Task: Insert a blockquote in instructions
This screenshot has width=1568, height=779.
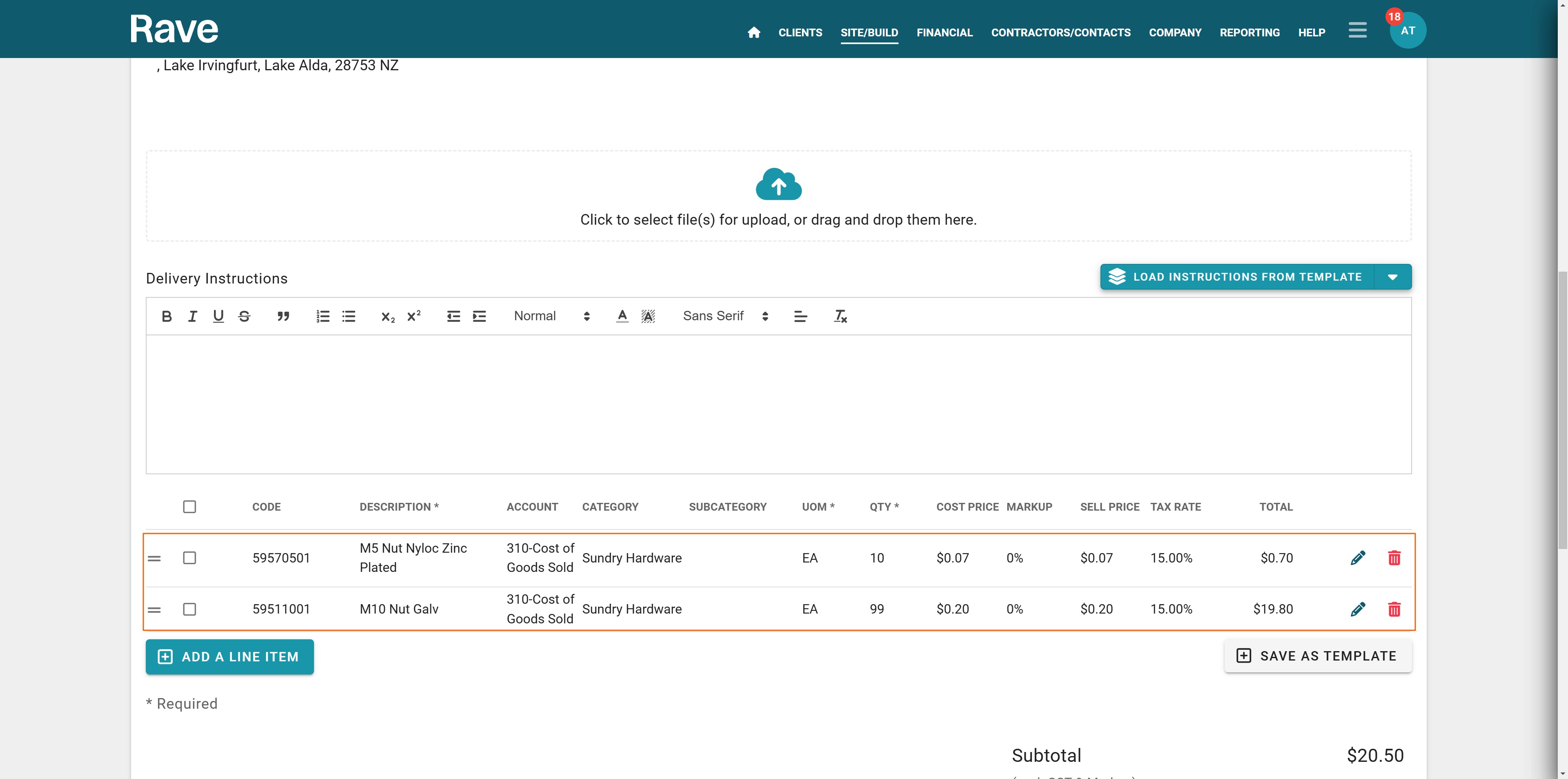Action: pyautogui.click(x=283, y=316)
